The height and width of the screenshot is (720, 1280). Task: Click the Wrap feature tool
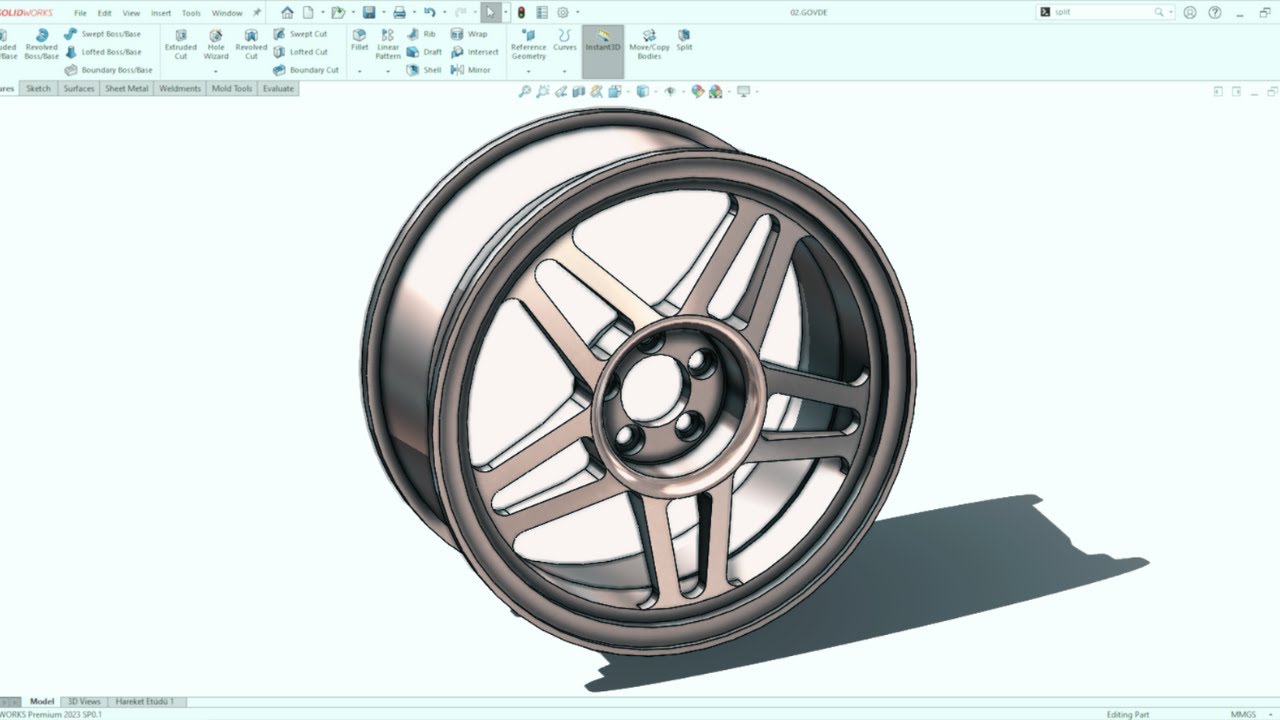pos(469,34)
